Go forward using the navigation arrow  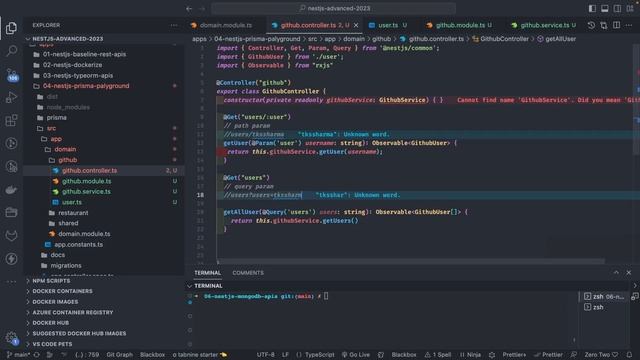(x=202, y=9)
